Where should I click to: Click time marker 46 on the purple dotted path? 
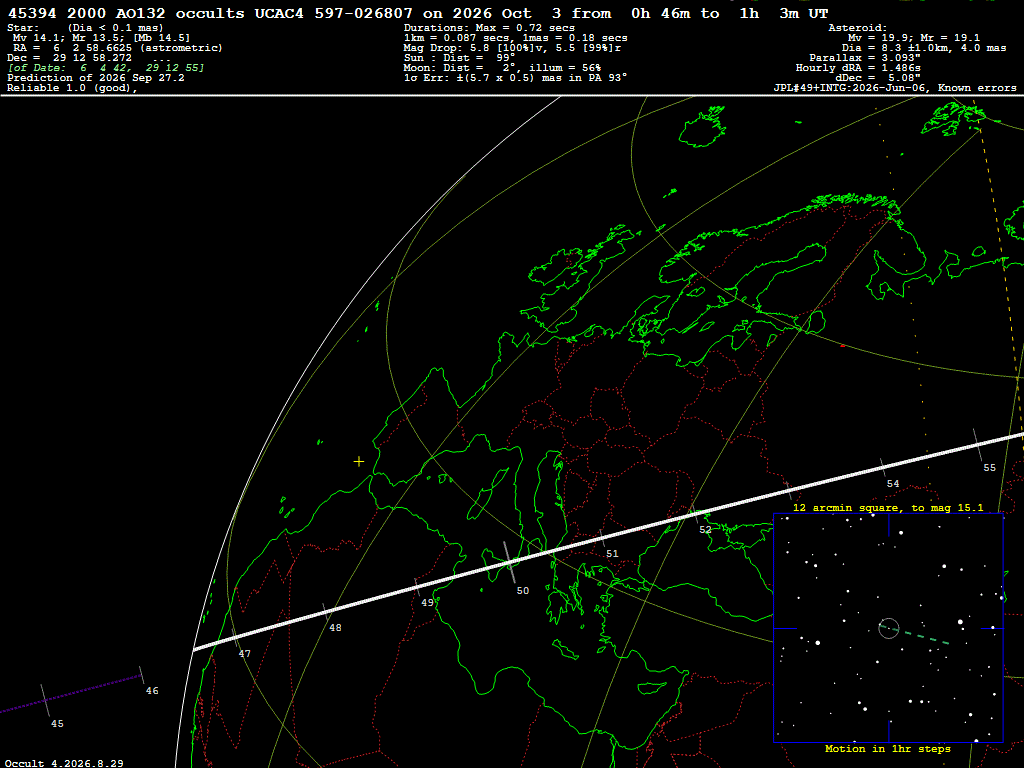click(x=152, y=691)
